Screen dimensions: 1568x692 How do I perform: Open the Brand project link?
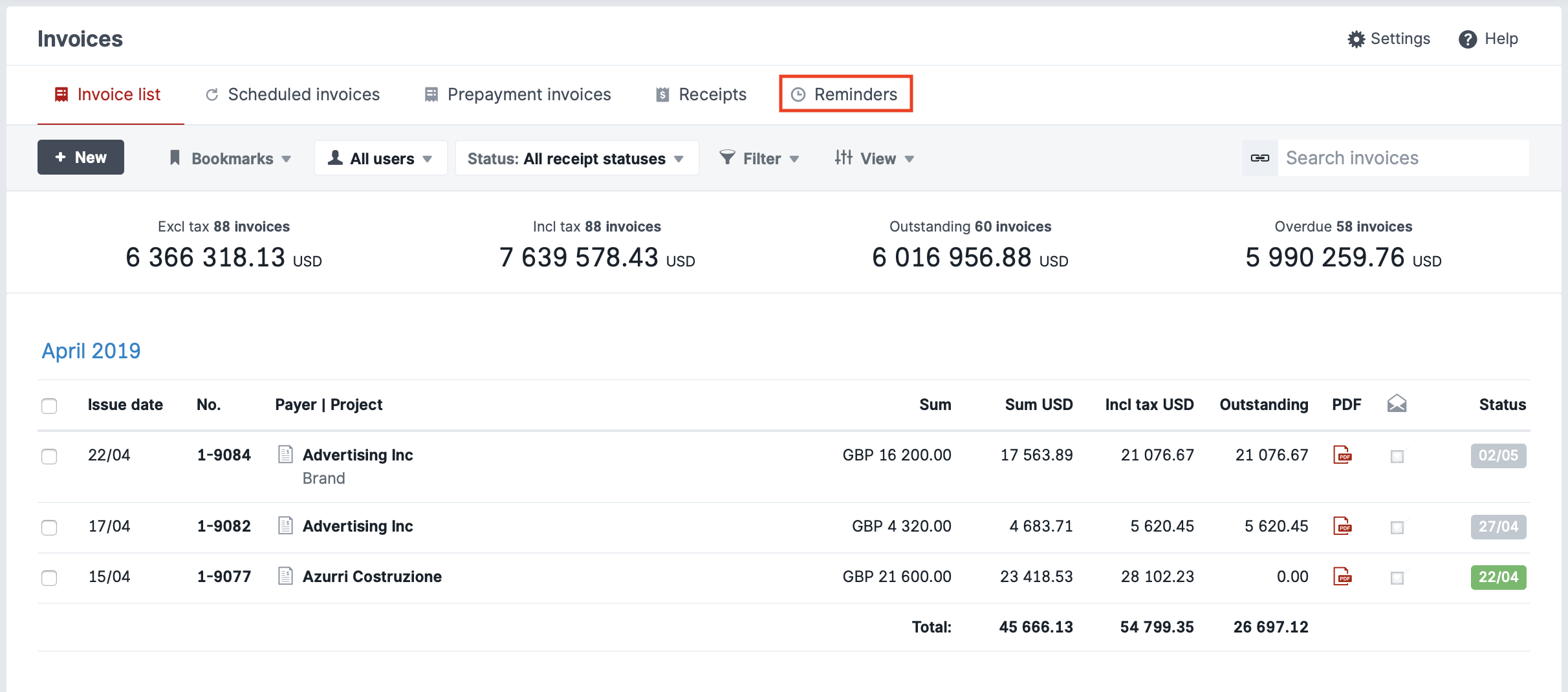tap(323, 478)
